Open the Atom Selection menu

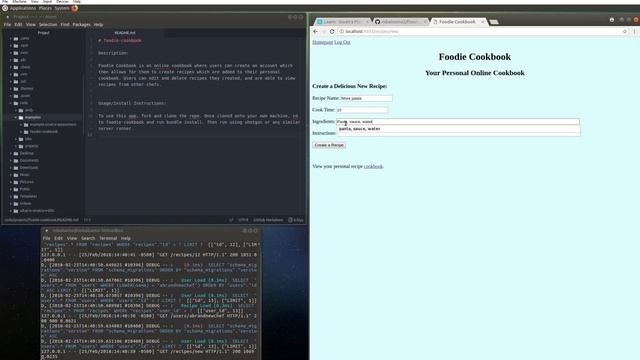48,24
